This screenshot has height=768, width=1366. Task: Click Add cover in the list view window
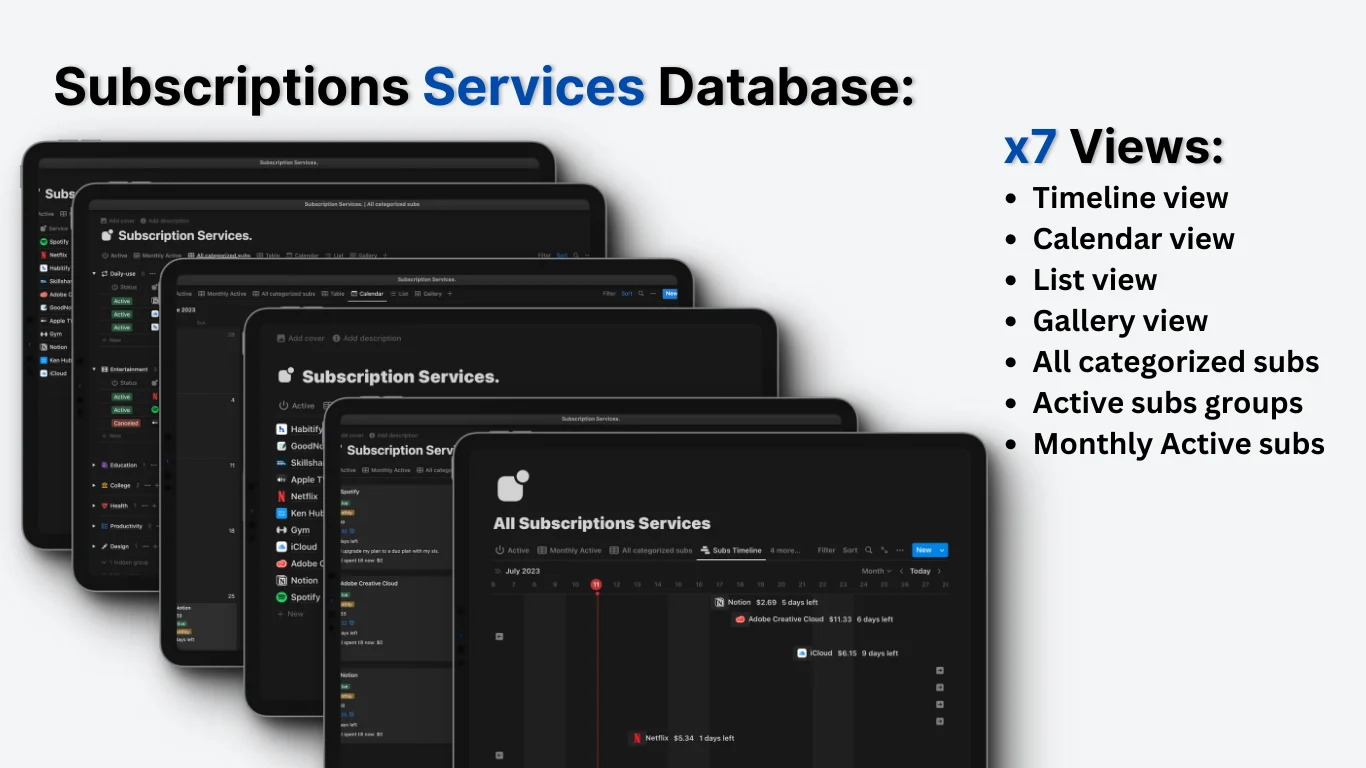click(x=301, y=338)
